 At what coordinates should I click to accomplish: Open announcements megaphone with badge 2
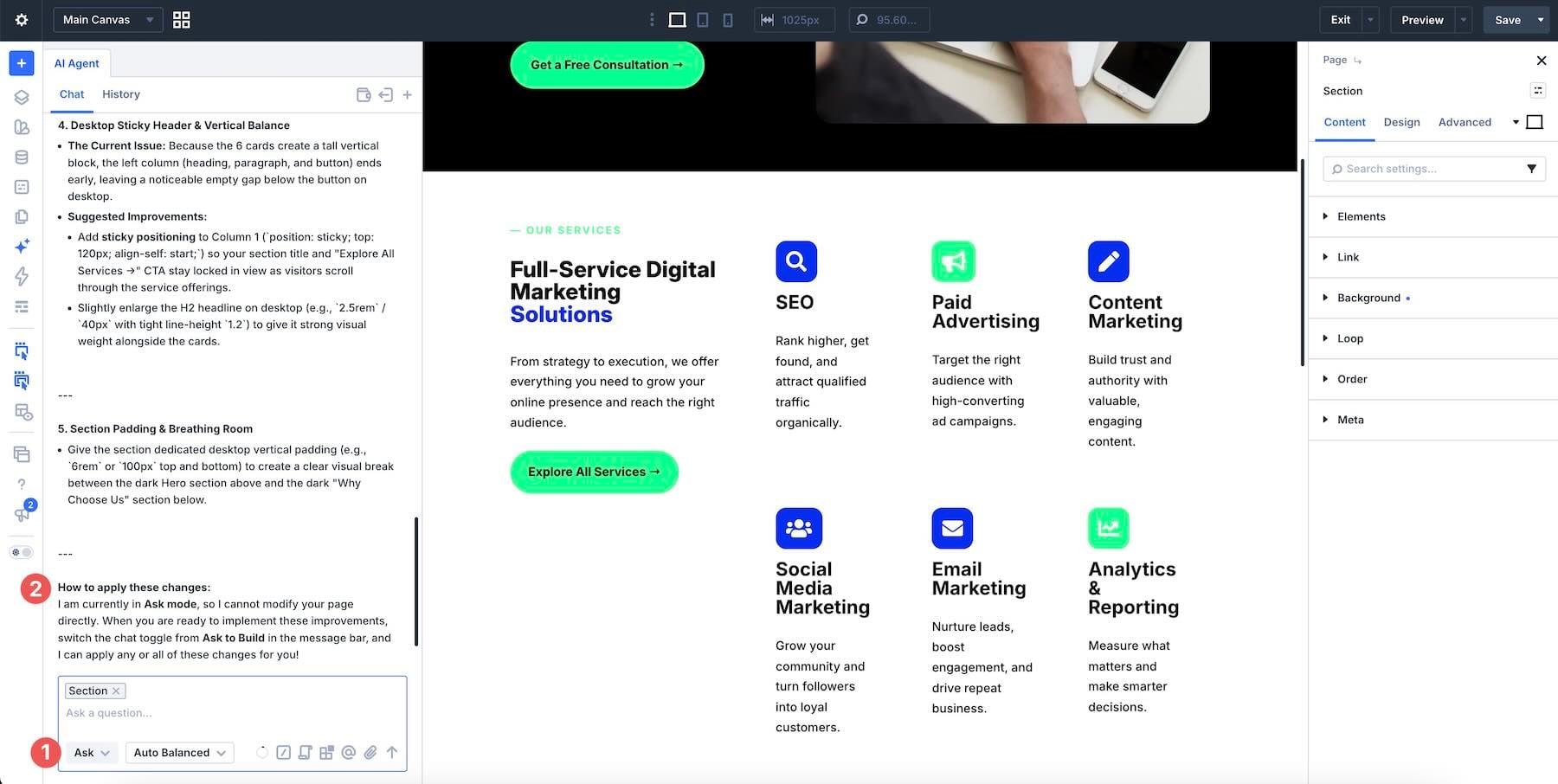pos(23,512)
